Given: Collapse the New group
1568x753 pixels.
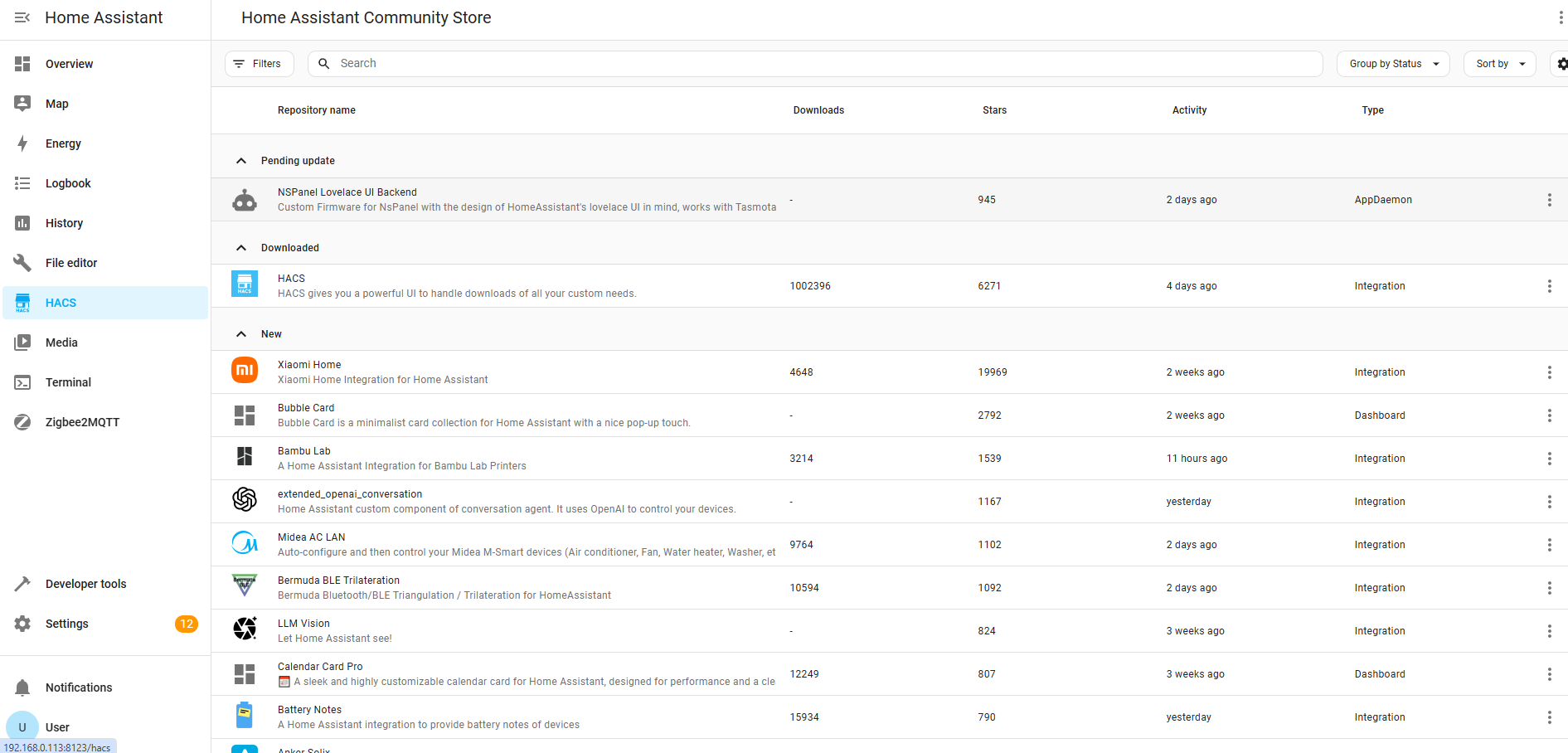Looking at the screenshot, I should click(241, 334).
